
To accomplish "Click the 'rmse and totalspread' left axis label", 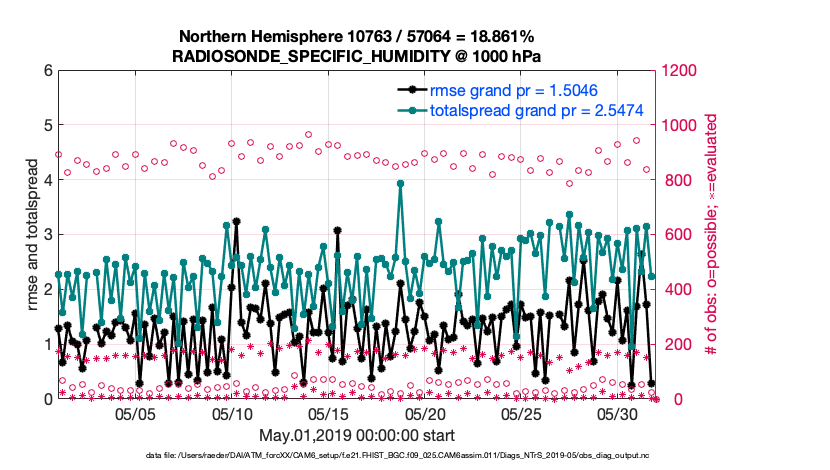I will [33, 235].
